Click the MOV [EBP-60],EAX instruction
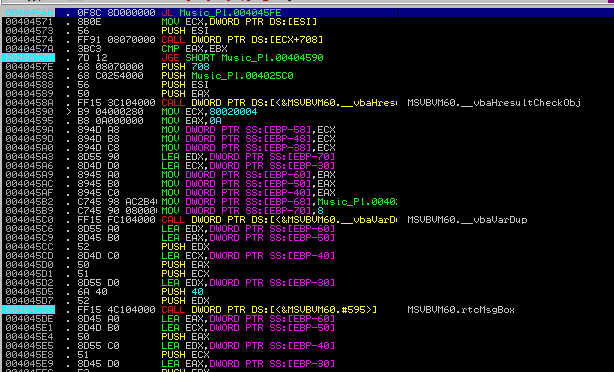Image resolution: width=614 pixels, height=372 pixels. coord(248,175)
